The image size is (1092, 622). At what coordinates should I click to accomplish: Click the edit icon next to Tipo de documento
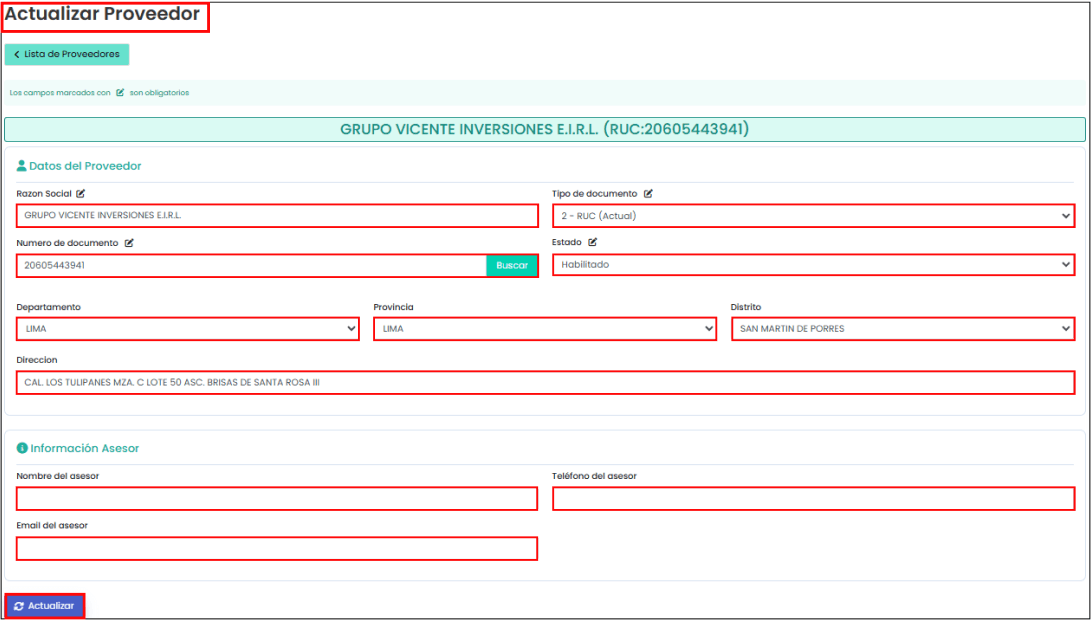pos(648,194)
